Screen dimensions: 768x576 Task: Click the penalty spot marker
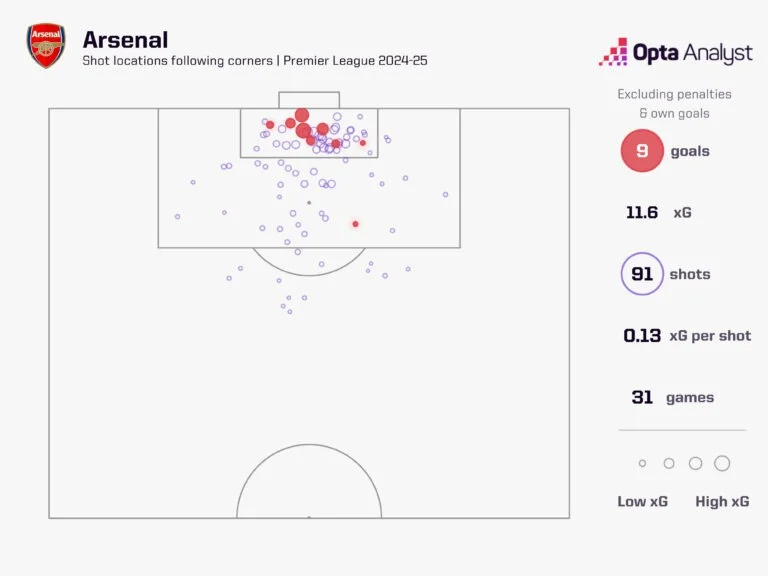coord(309,203)
